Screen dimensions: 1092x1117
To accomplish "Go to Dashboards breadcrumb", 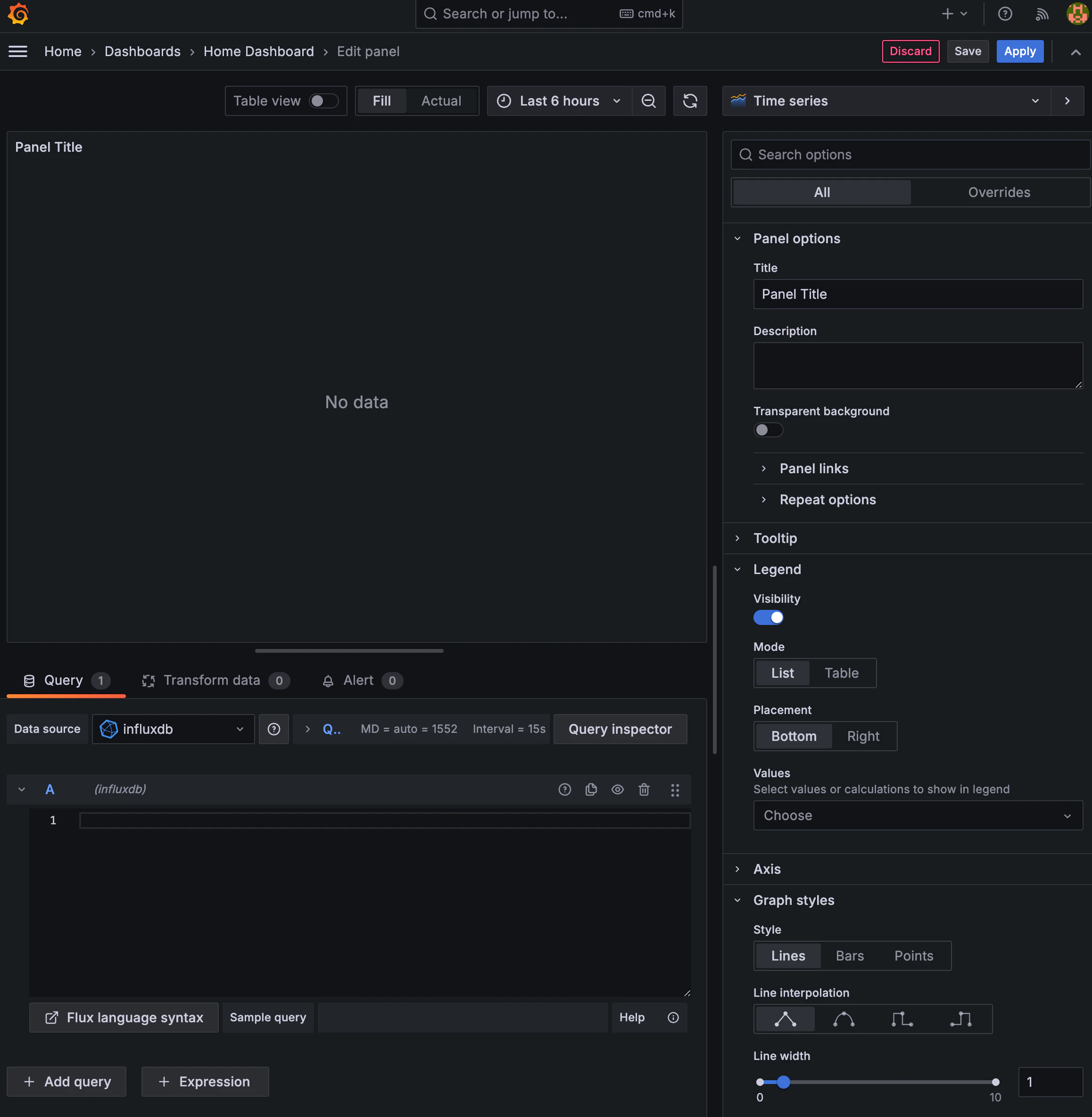I will coord(142,51).
